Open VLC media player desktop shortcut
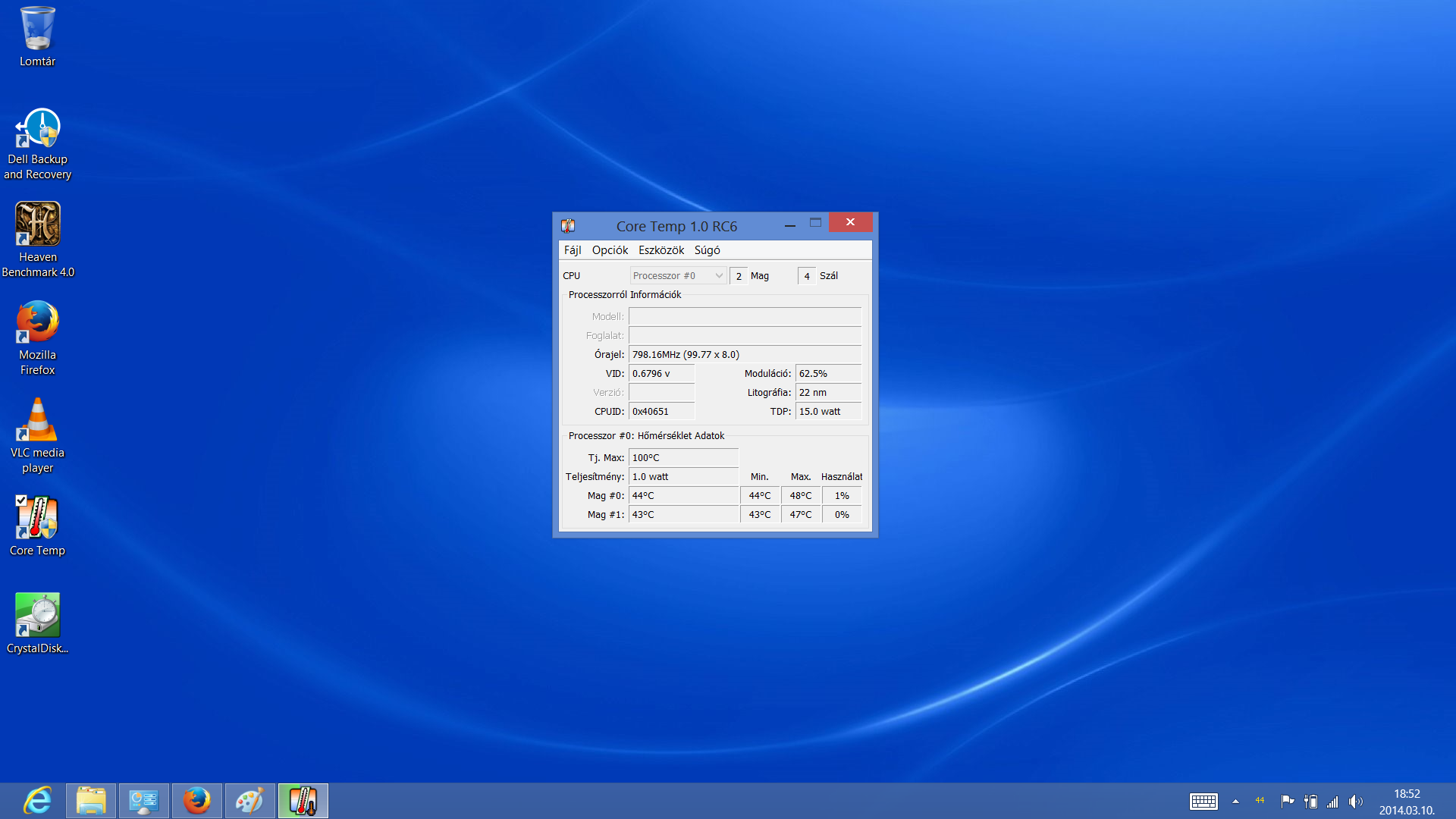 tap(38, 420)
